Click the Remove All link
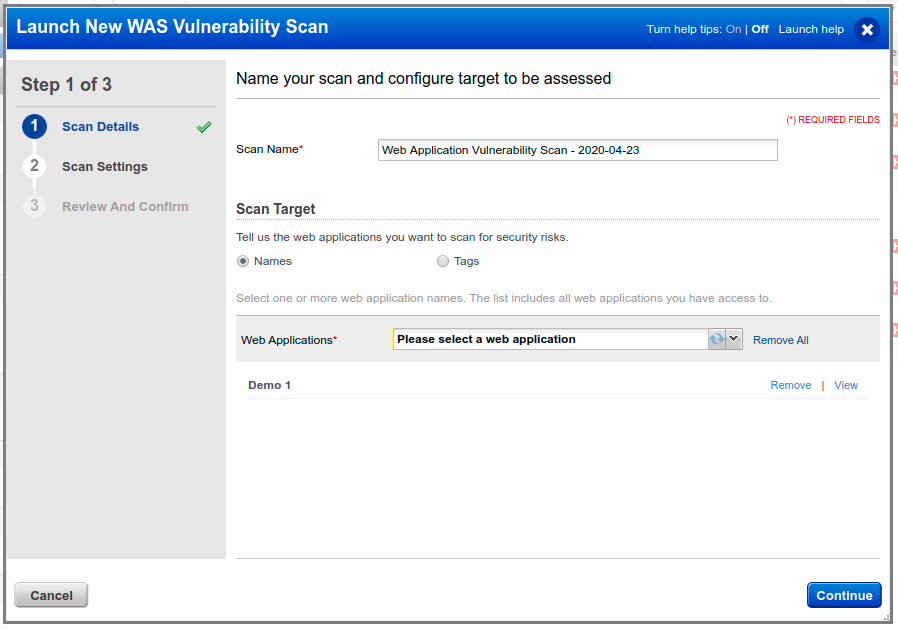The height and width of the screenshot is (630, 898). (780, 340)
